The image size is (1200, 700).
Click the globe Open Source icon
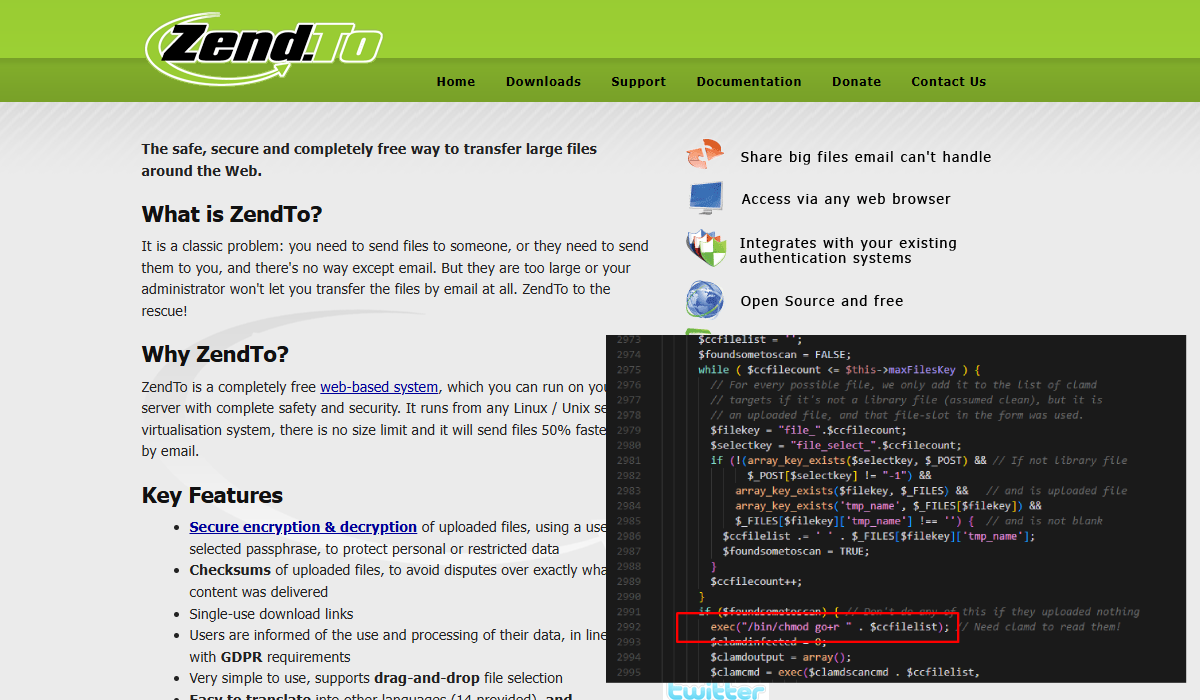[x=705, y=300]
